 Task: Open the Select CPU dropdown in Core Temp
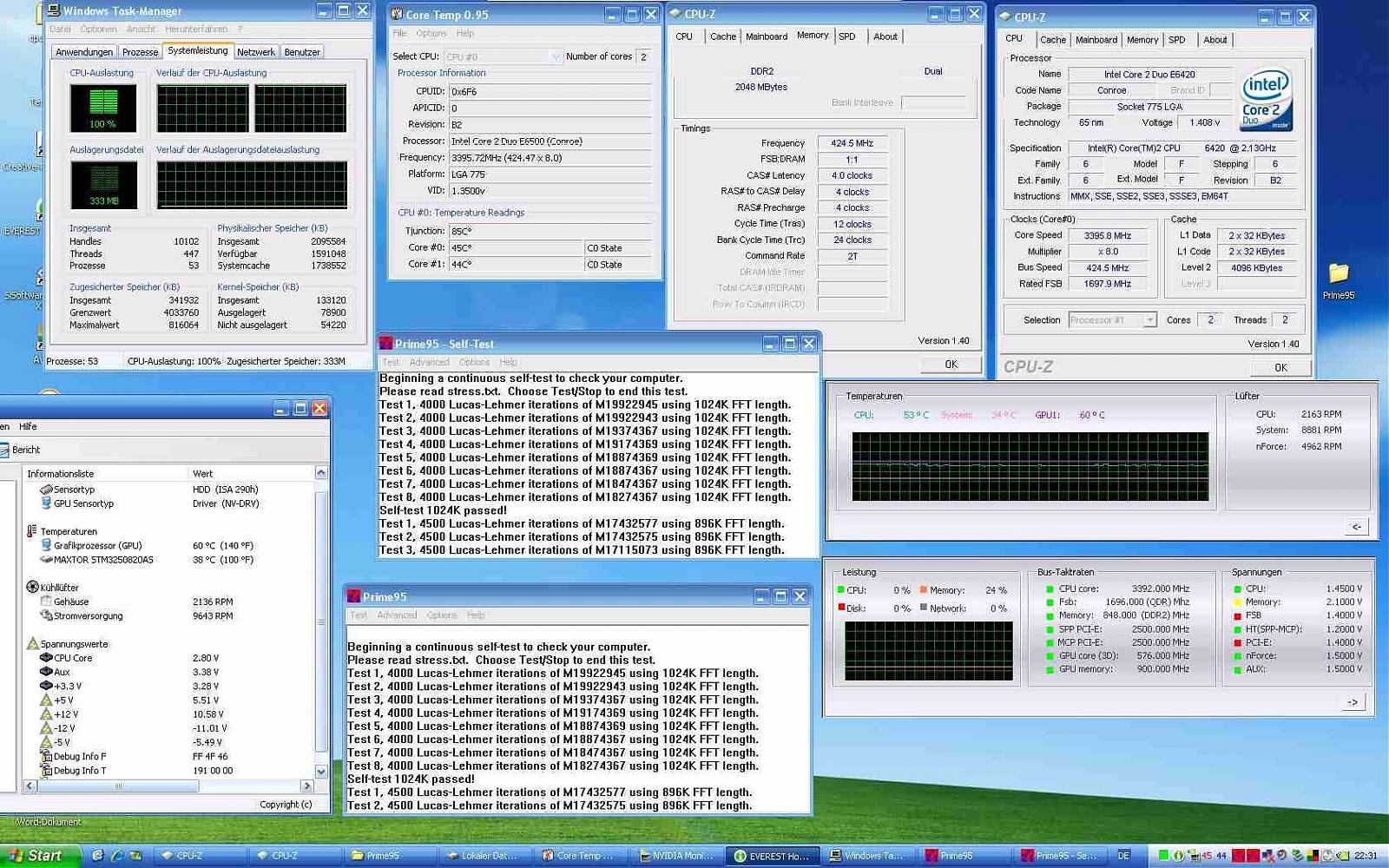click(556, 56)
